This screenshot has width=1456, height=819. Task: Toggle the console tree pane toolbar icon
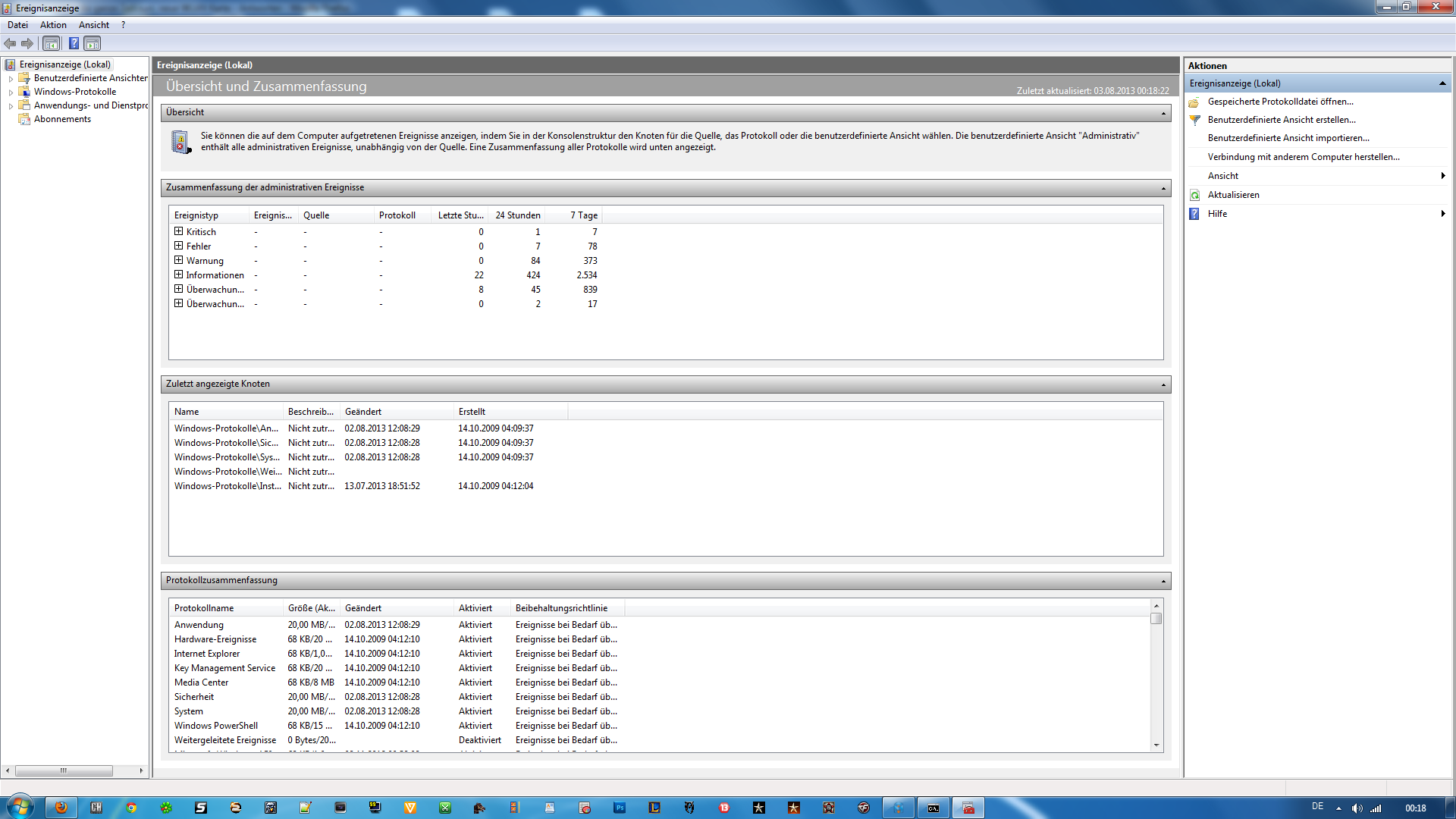tap(51, 44)
